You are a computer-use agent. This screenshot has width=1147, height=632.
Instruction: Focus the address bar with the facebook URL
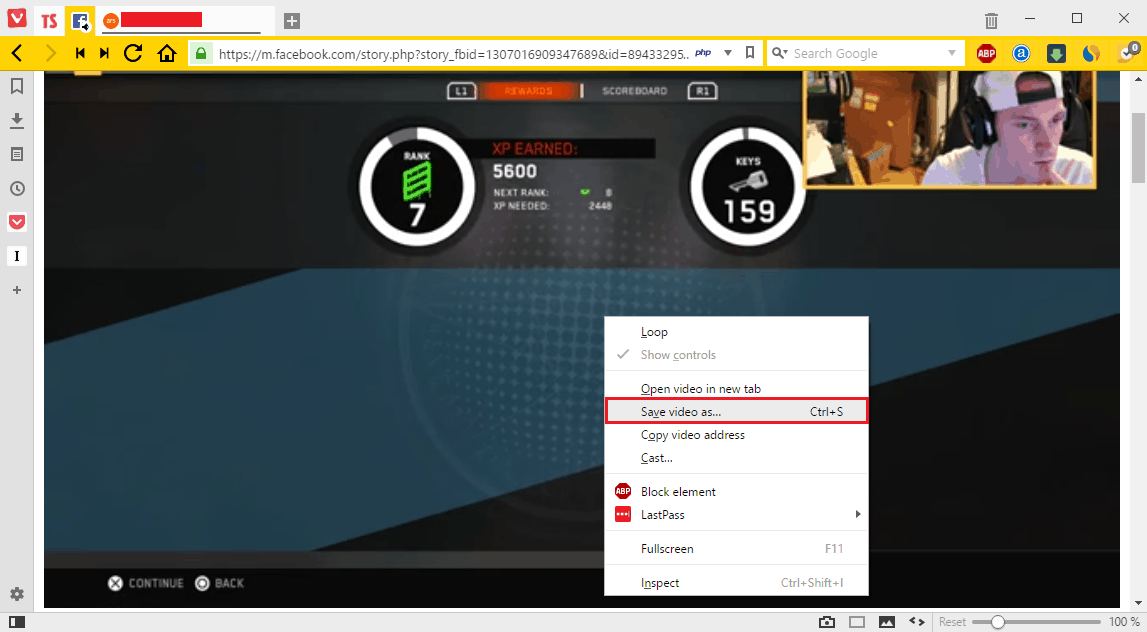(453, 53)
